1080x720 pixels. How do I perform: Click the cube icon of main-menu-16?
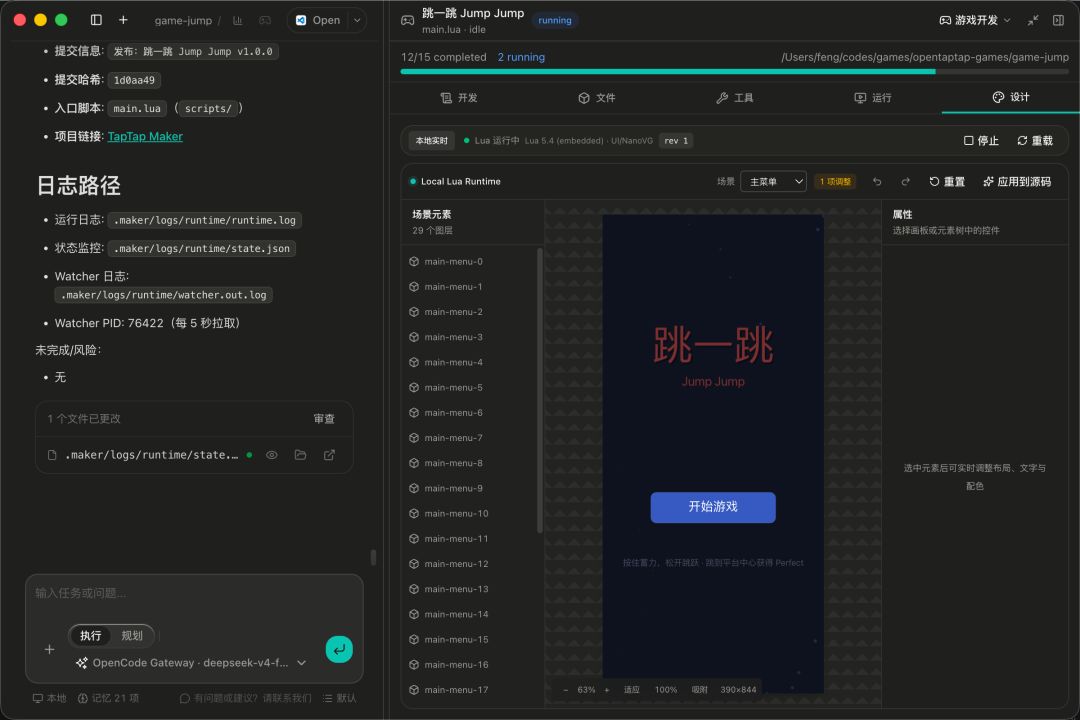point(414,665)
